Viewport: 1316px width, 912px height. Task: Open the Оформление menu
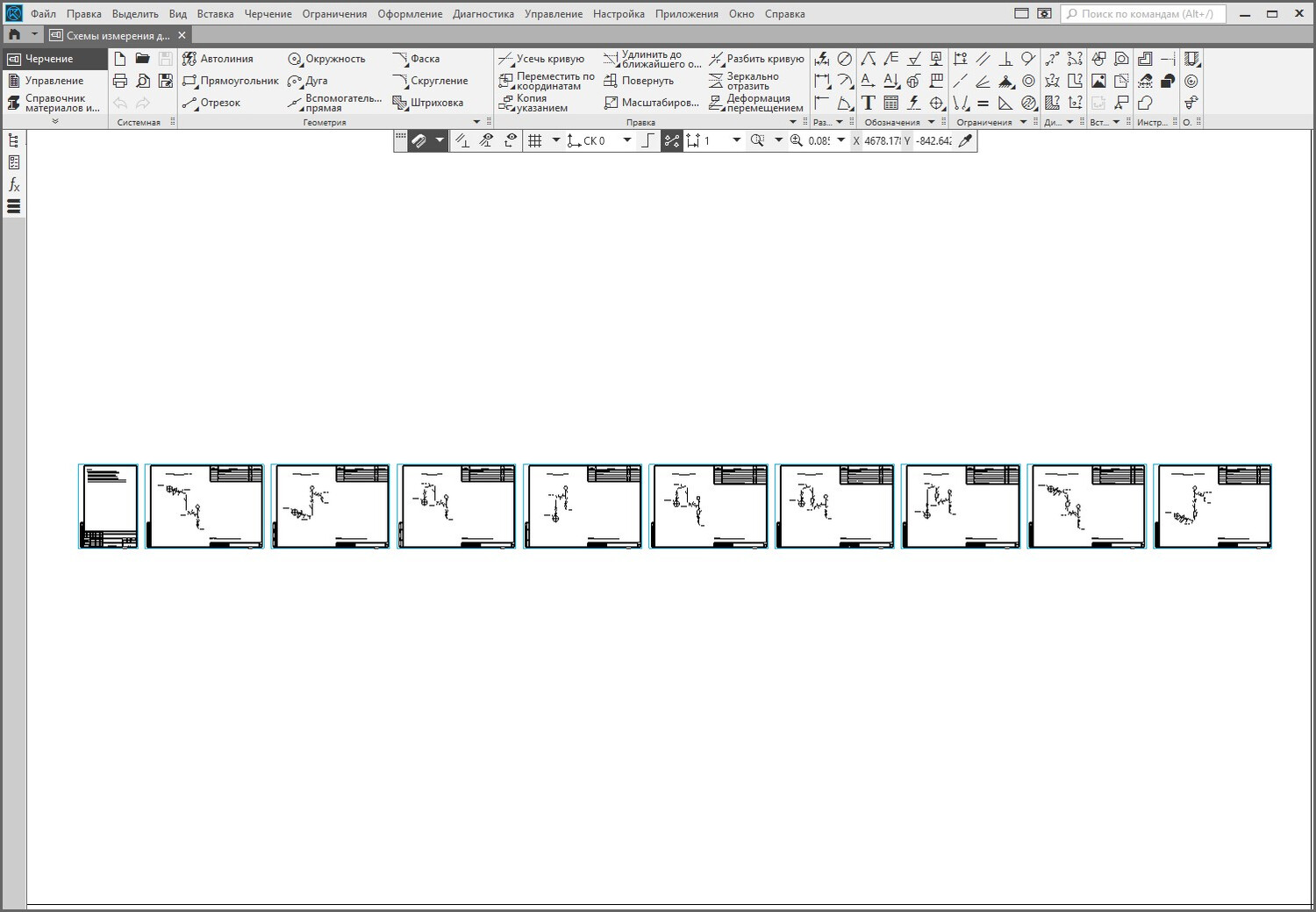click(x=410, y=14)
